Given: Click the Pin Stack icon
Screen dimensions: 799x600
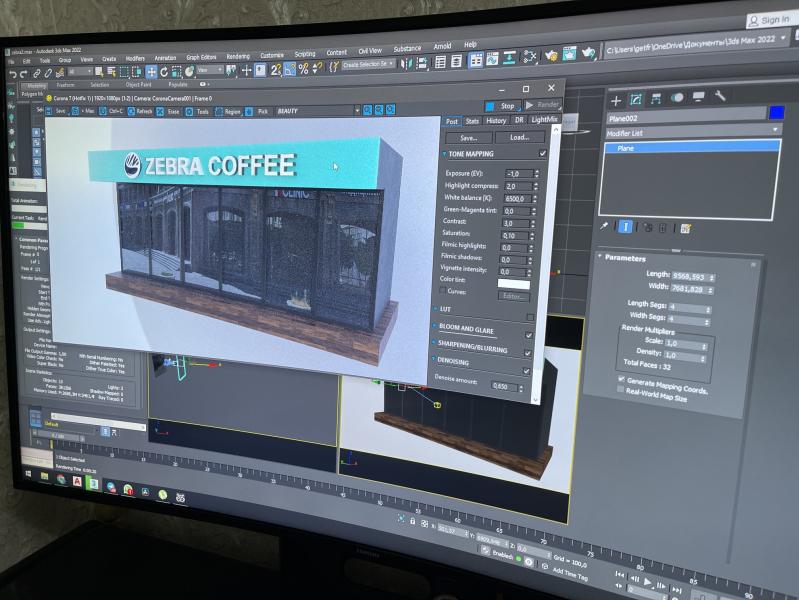Looking at the screenshot, I should 604,226.
